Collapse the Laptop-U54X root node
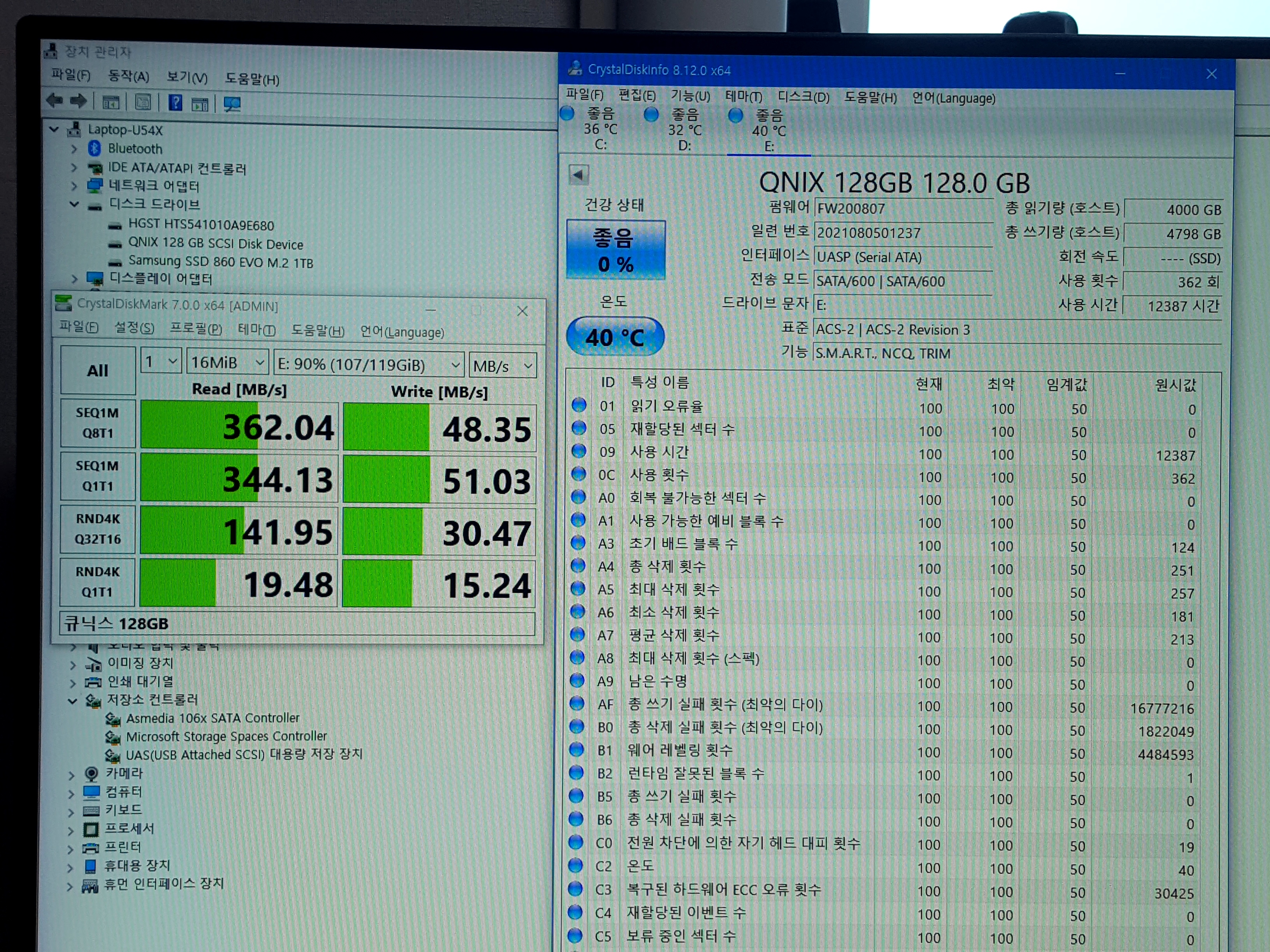The image size is (1270, 952). pyautogui.click(x=54, y=129)
